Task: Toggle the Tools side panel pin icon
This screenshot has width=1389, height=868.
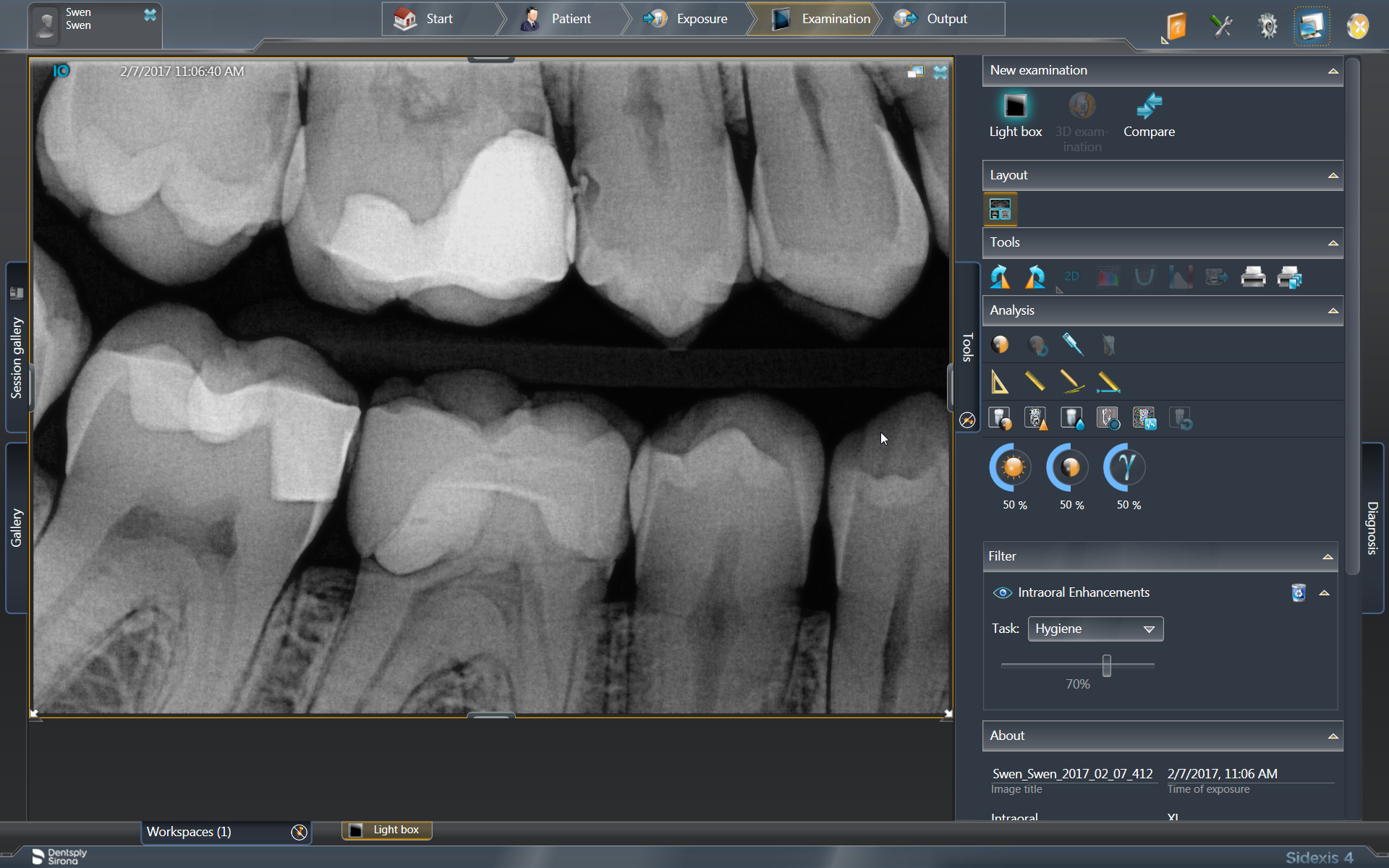Action: click(967, 420)
